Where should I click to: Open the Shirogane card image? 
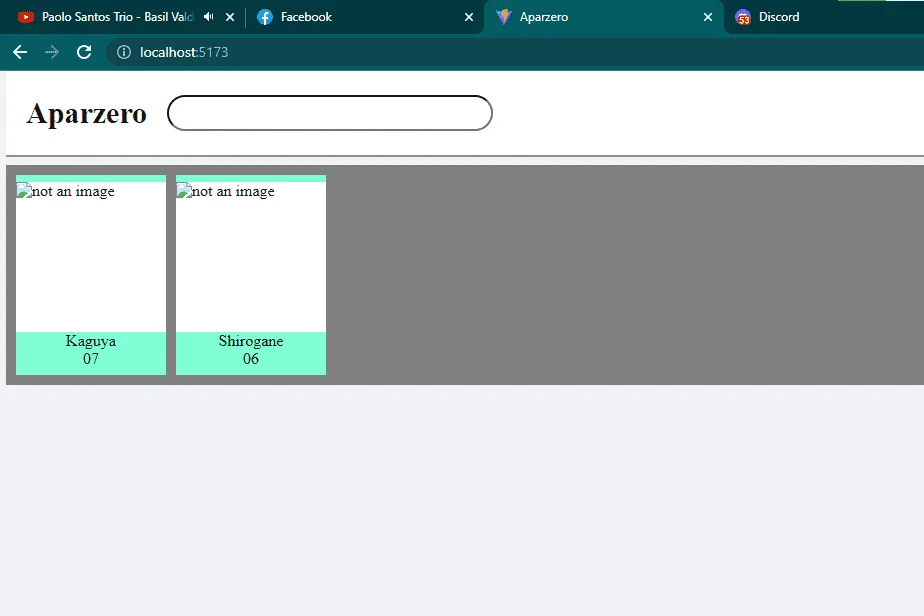251,256
